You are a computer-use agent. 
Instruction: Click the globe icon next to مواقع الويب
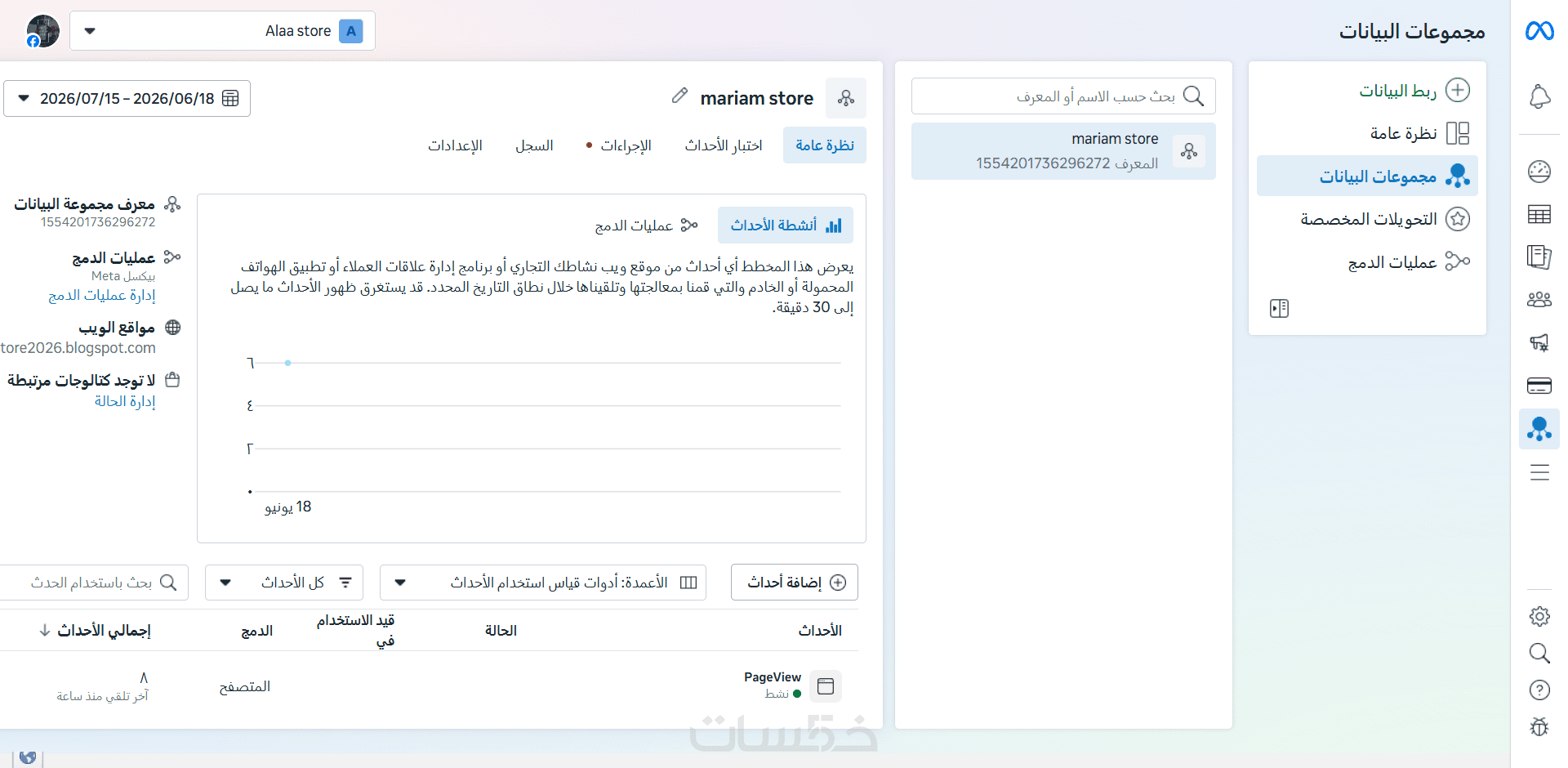(x=173, y=328)
